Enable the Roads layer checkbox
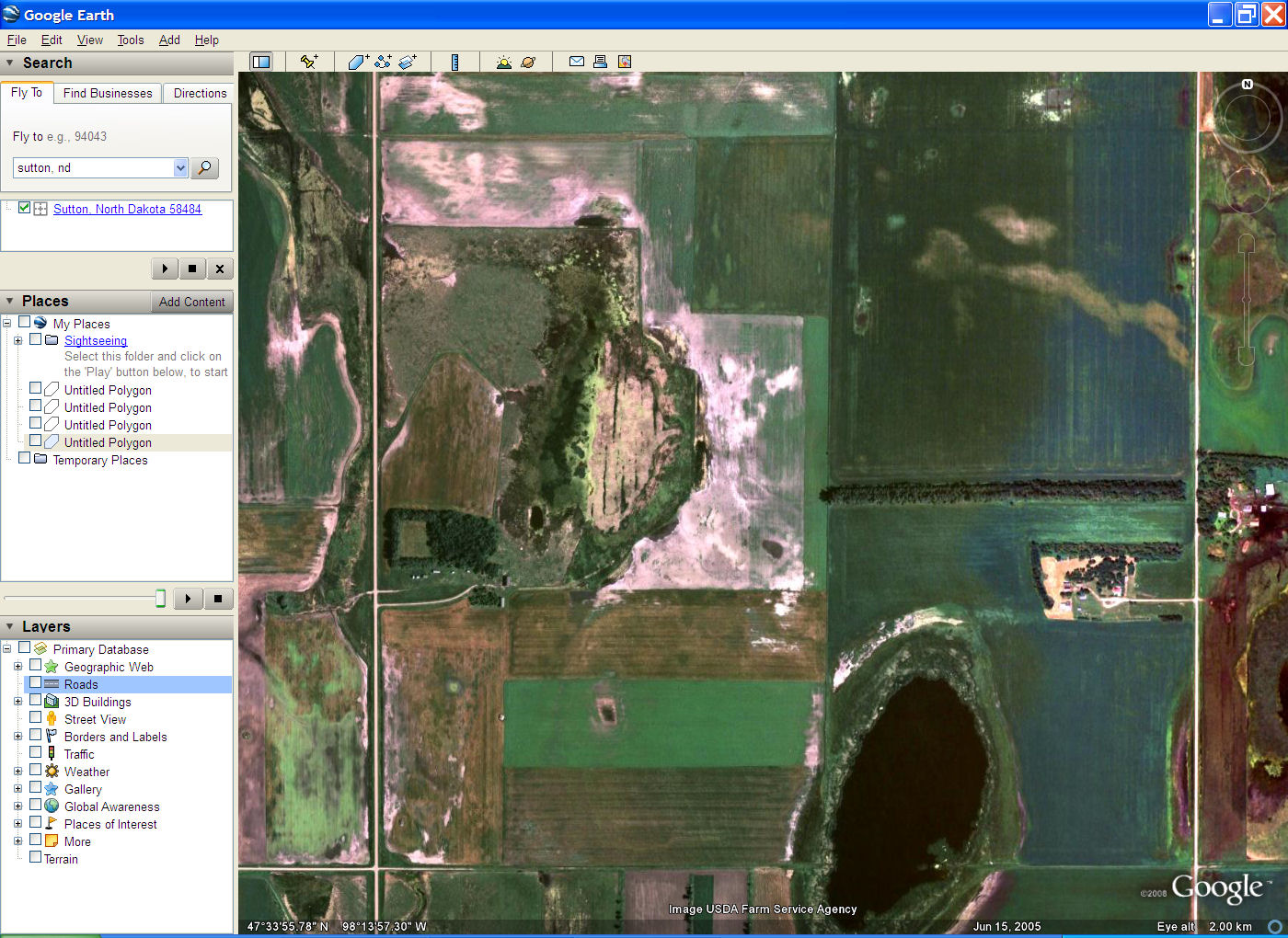1288x938 pixels. click(35, 683)
